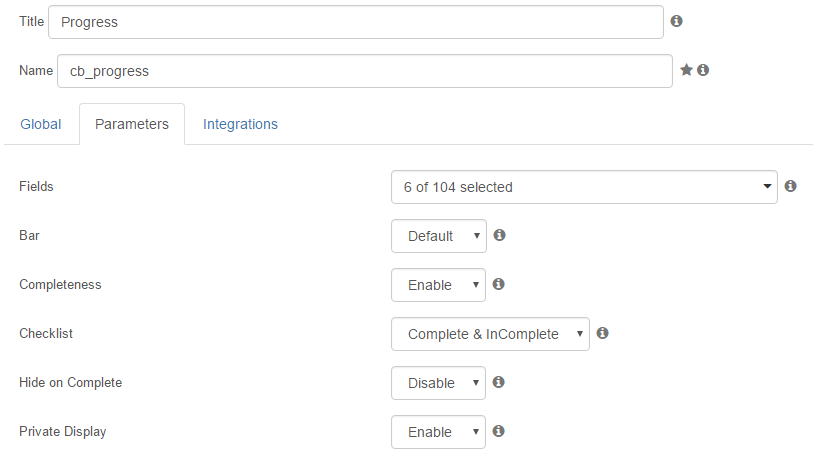813x461 pixels.
Task: Open the Hide on Complete dropdown
Action: [438, 383]
